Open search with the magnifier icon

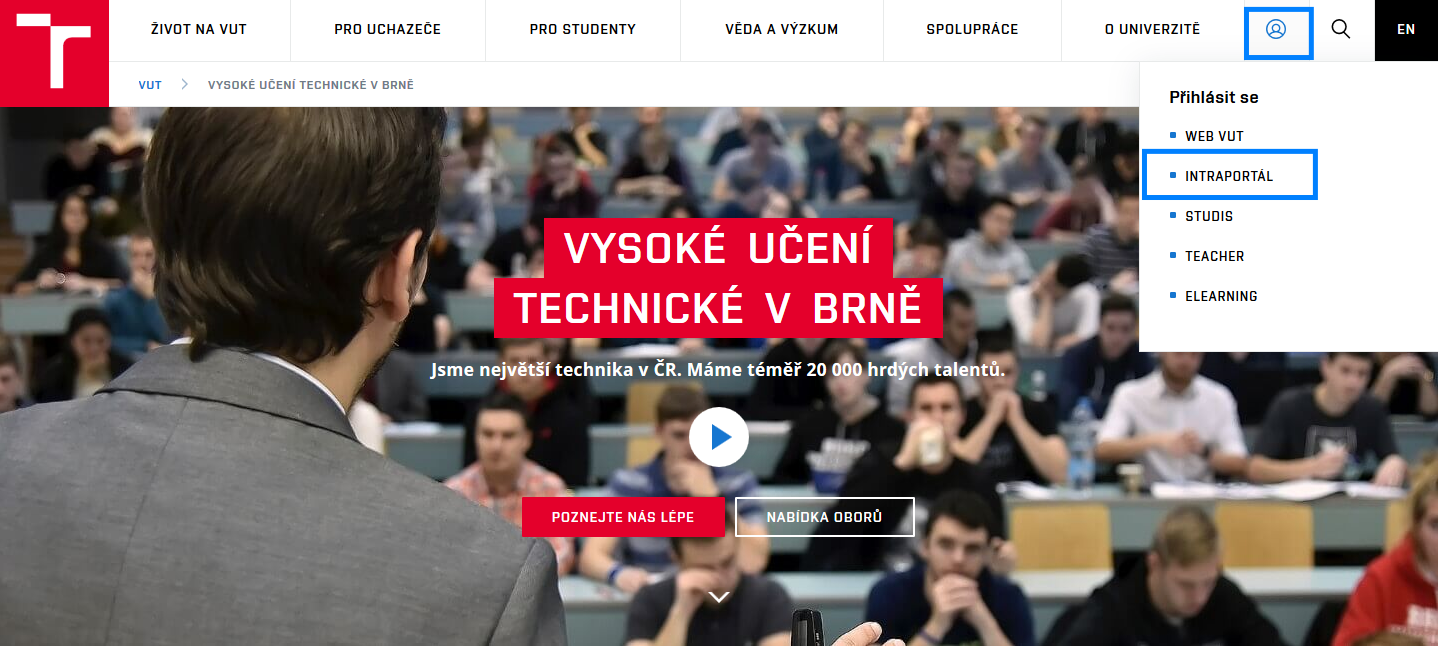click(x=1341, y=29)
